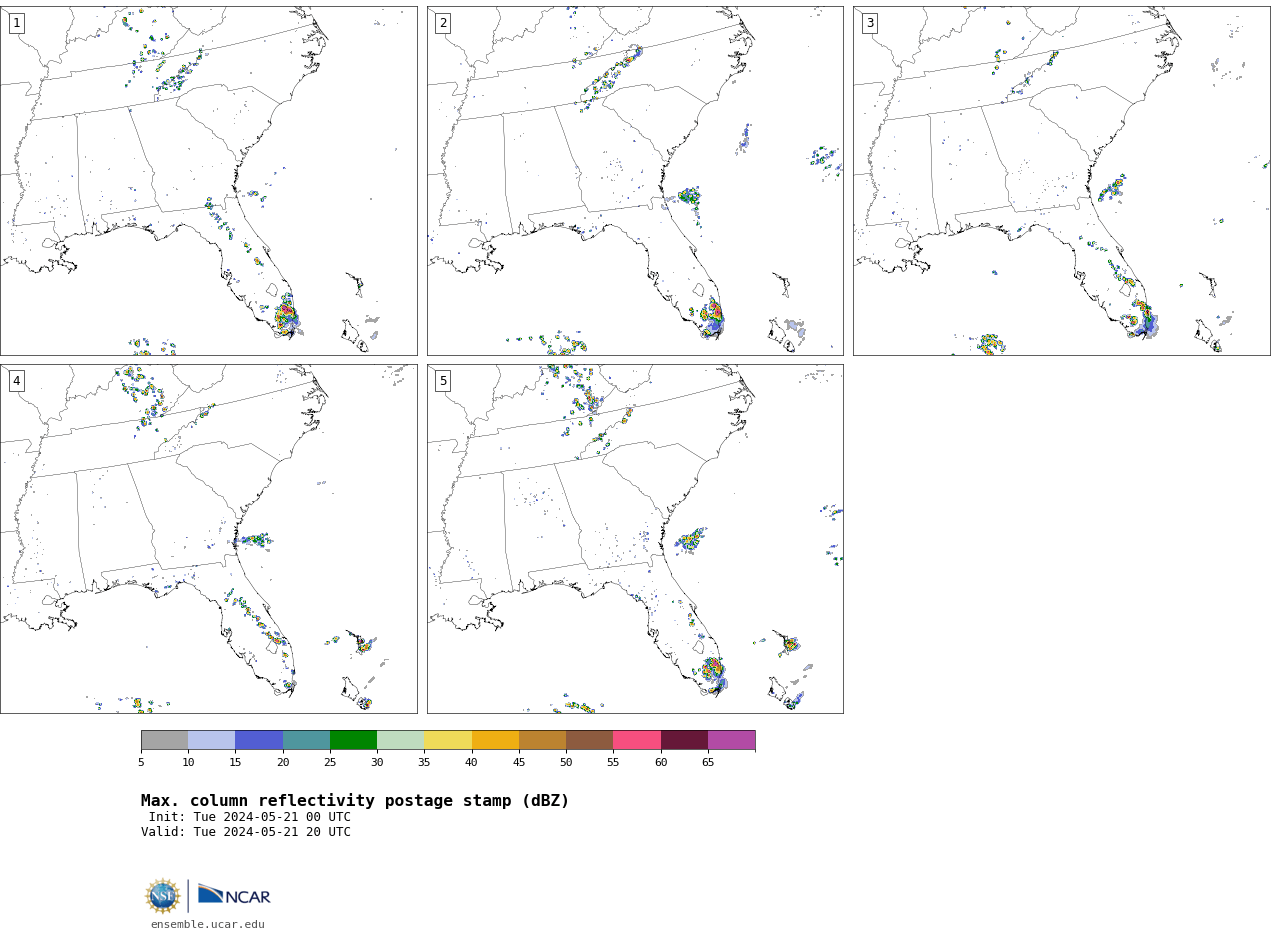The width and height of the screenshot is (1280, 936).
Task: Click the member label box "3"
Action: click(869, 23)
